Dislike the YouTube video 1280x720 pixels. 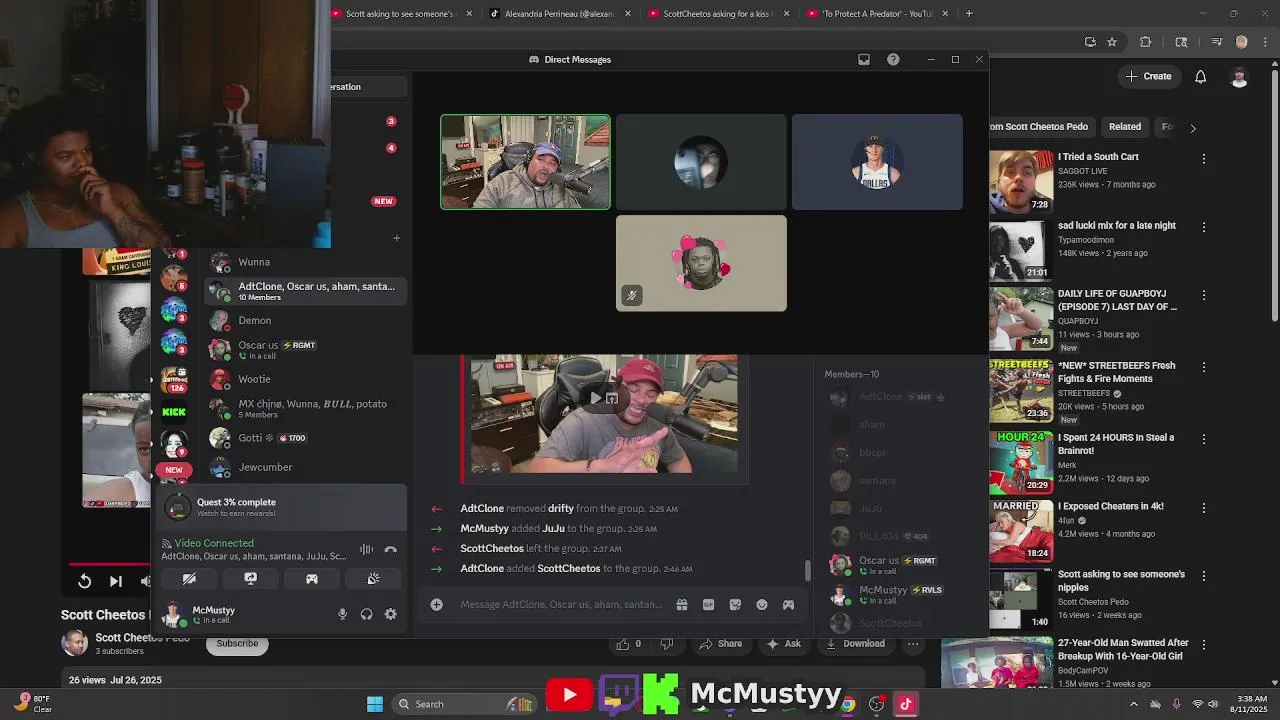point(667,644)
